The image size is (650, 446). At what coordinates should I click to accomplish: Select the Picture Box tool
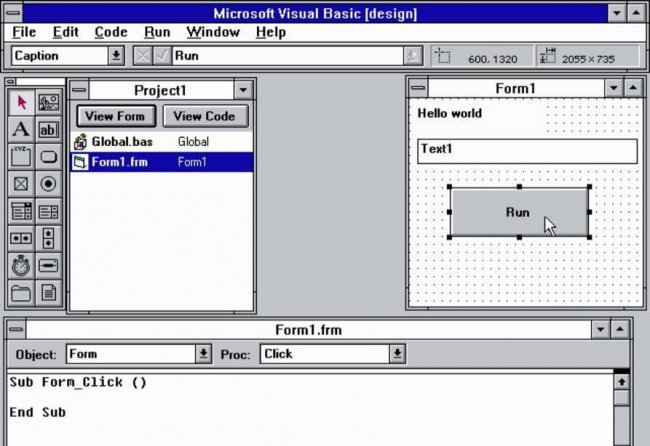[x=49, y=102]
